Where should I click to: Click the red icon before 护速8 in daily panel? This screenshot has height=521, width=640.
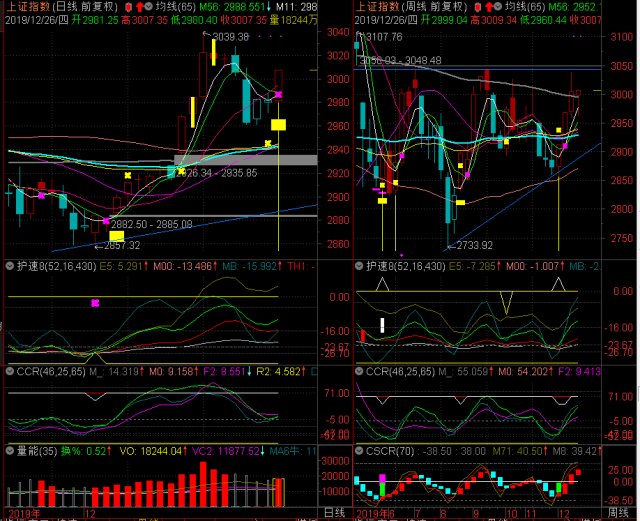tap(10, 266)
